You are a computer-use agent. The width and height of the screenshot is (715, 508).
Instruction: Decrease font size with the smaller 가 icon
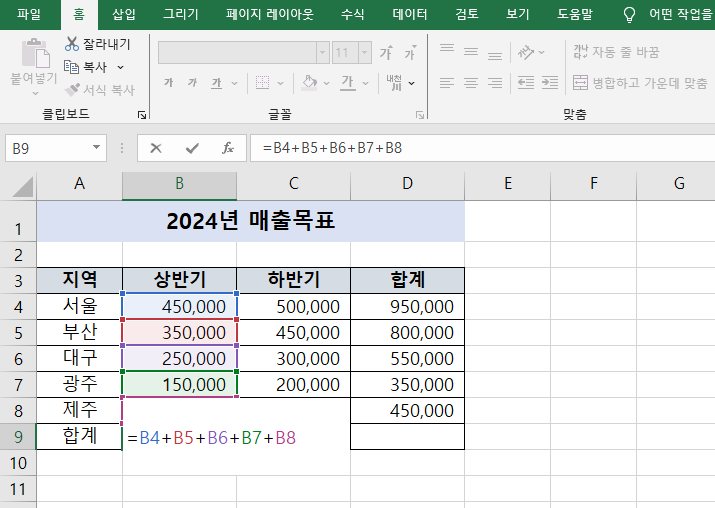410,53
